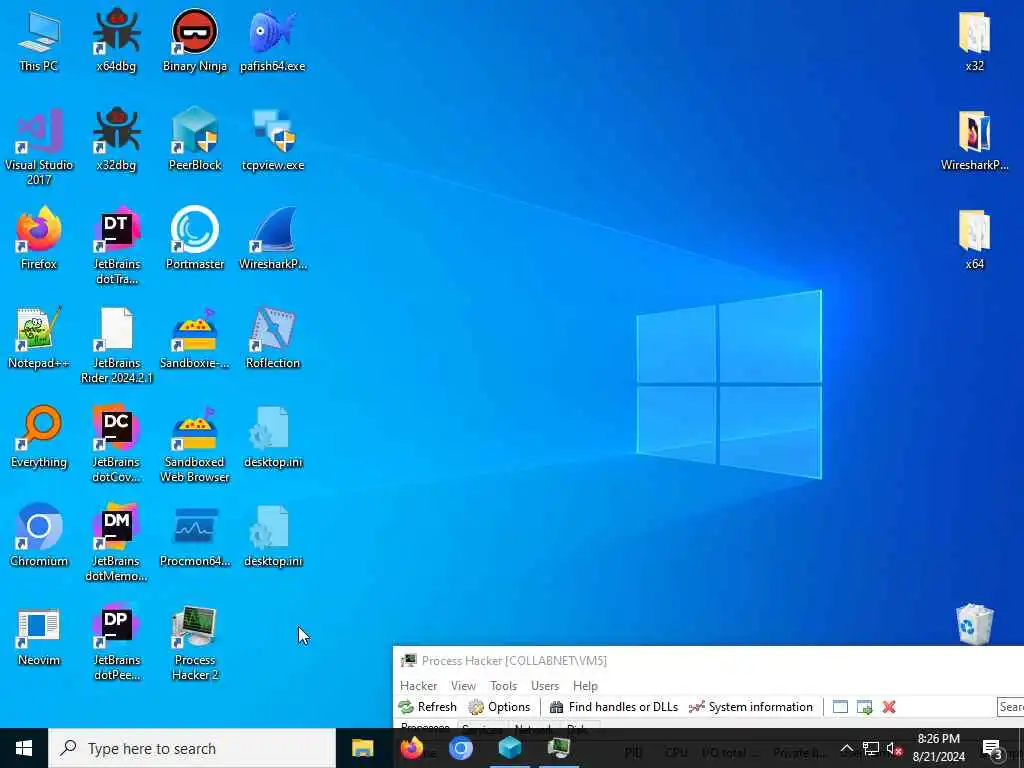
Task: Select the JetBrains Rider 2024.2.1 shortcut
Action: click(x=116, y=345)
